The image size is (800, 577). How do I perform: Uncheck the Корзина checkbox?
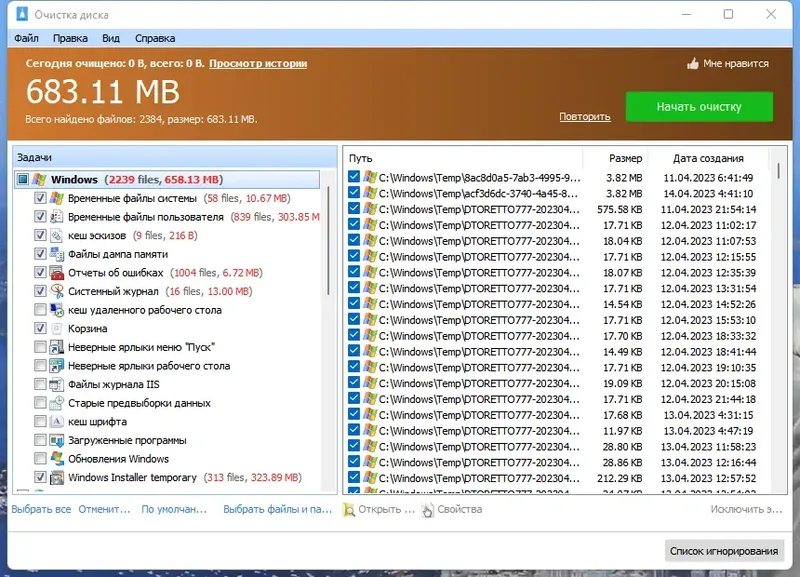pyautogui.click(x=40, y=329)
